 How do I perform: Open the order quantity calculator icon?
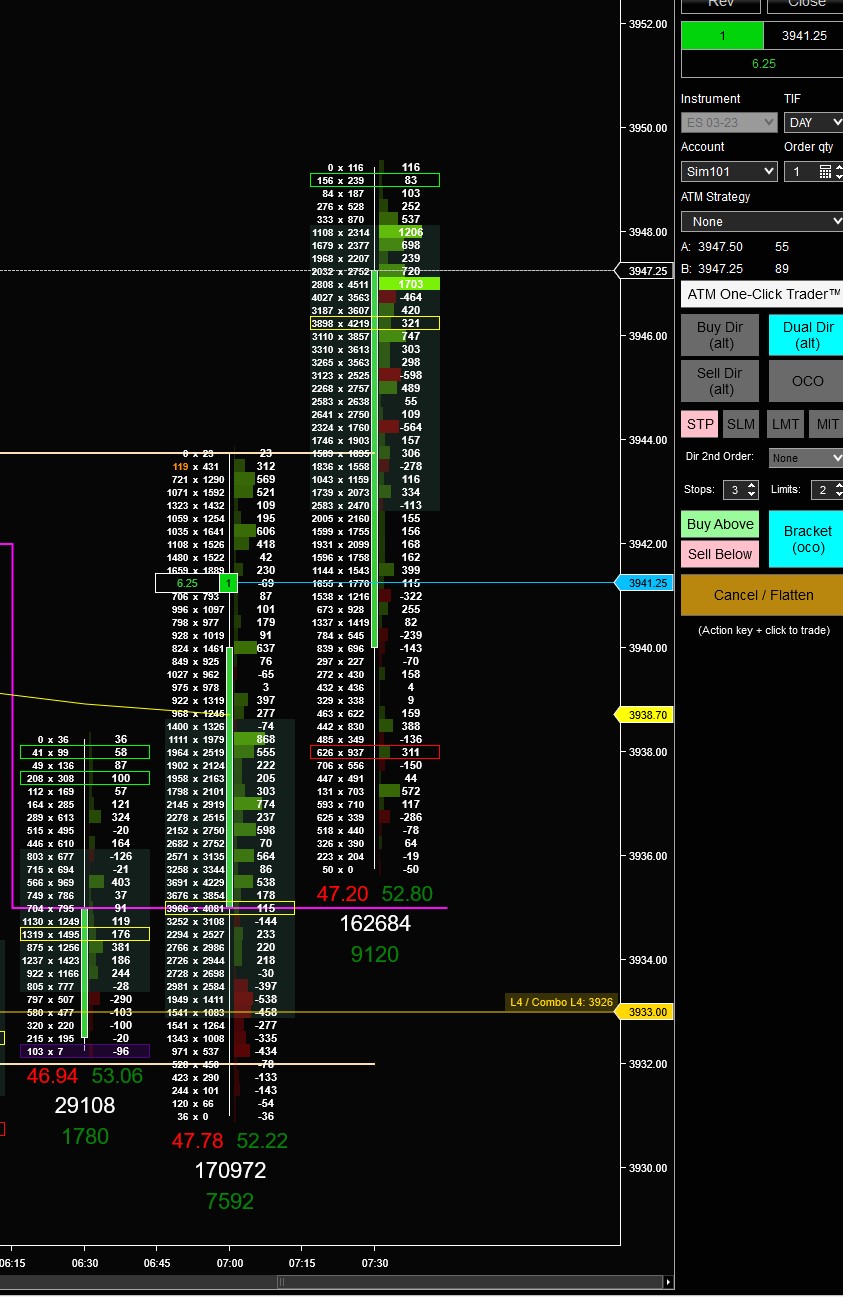(825, 172)
